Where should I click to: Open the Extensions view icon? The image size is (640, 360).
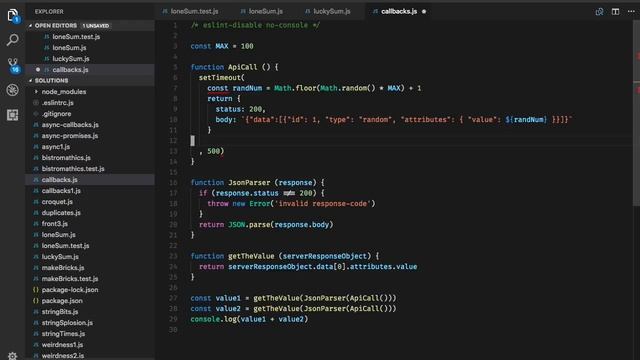(x=13, y=115)
